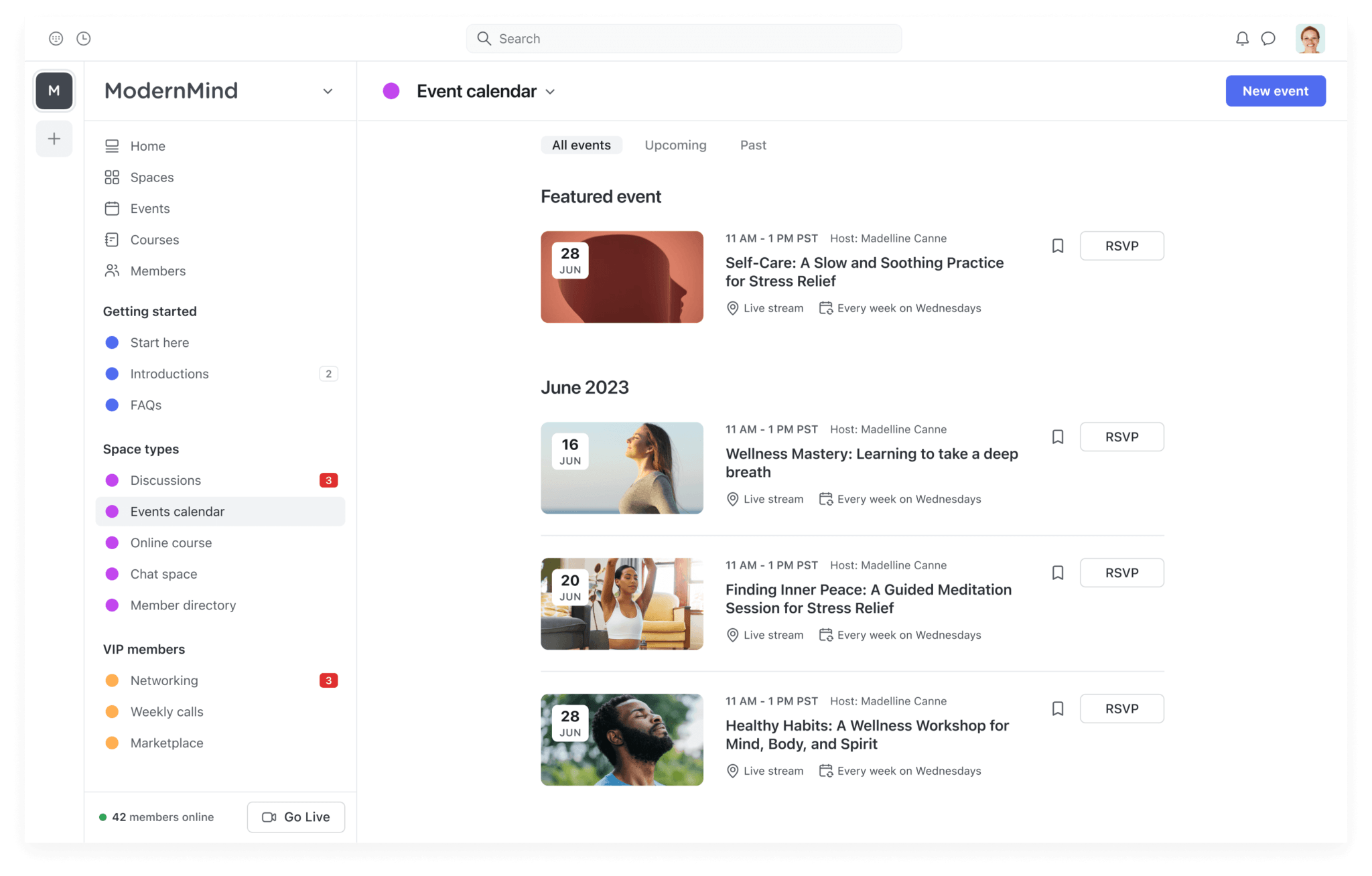The image size is (1372, 876).
Task: Click the Search input field
Action: 683,39
